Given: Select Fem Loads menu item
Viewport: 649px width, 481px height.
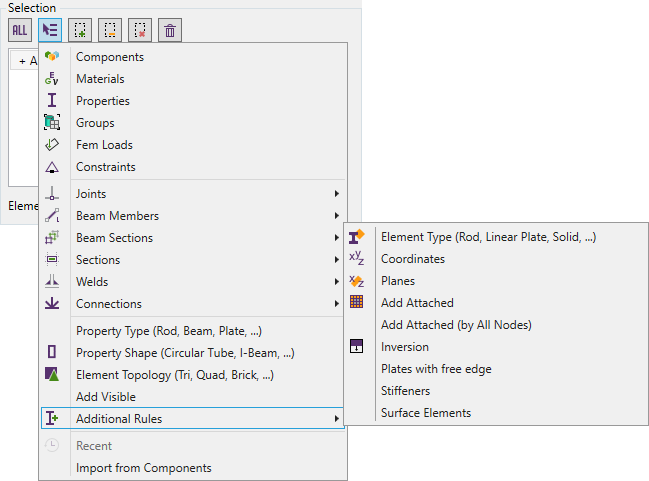Looking at the screenshot, I should pos(104,145).
